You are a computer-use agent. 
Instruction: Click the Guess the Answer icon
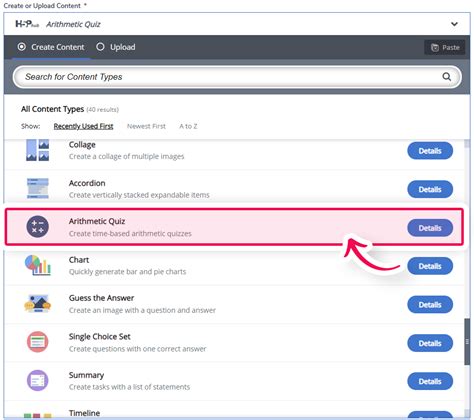38,304
